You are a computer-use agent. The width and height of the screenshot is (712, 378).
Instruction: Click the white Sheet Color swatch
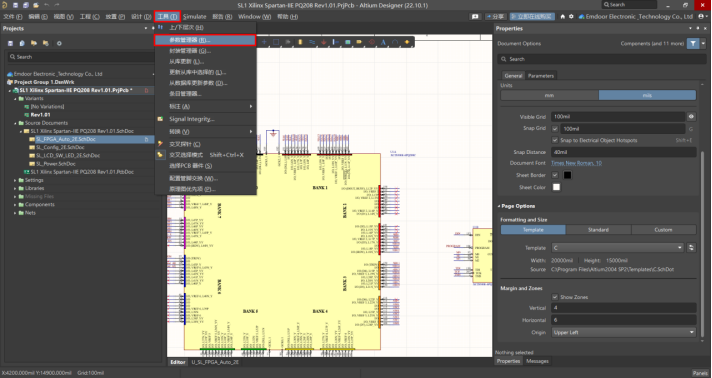(556, 187)
